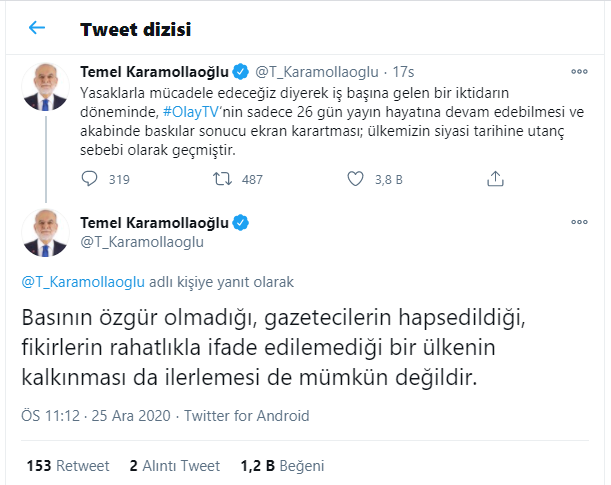Image resolution: width=611 pixels, height=485 pixels.
Task: Open more options on the first tweet
Action: click(x=579, y=72)
